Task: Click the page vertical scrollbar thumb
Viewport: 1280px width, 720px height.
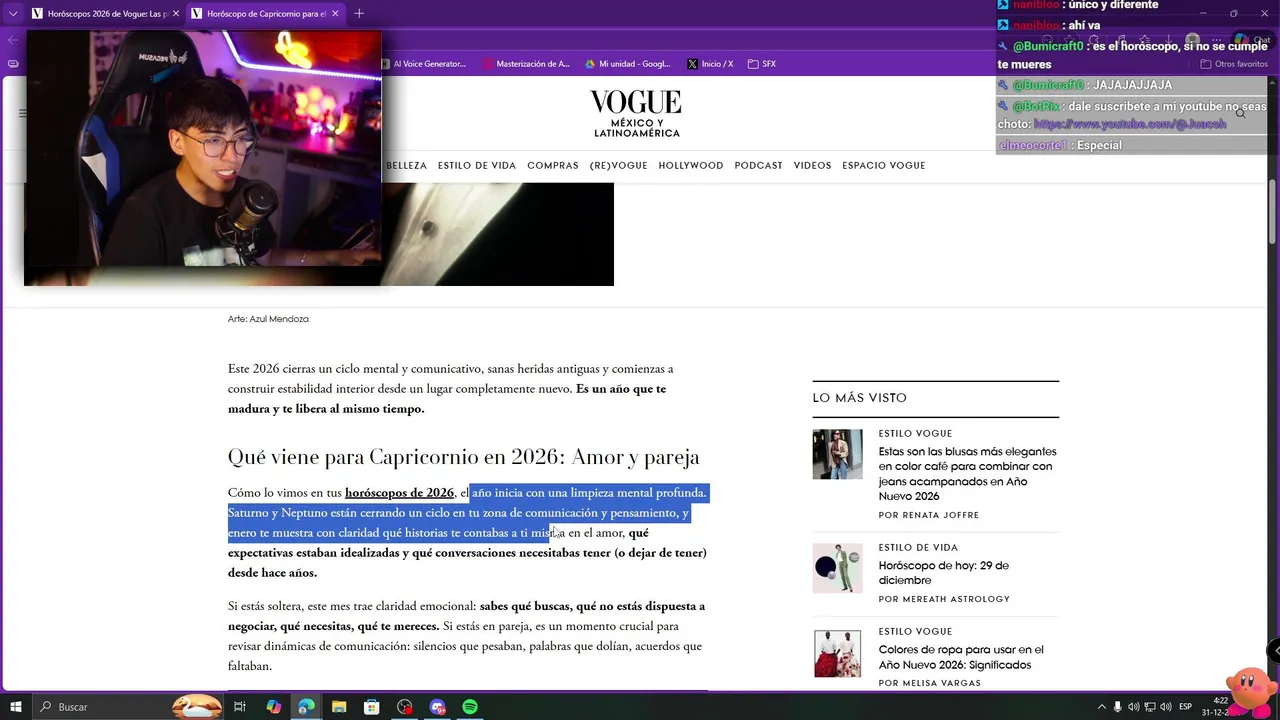Action: pyautogui.click(x=1272, y=210)
